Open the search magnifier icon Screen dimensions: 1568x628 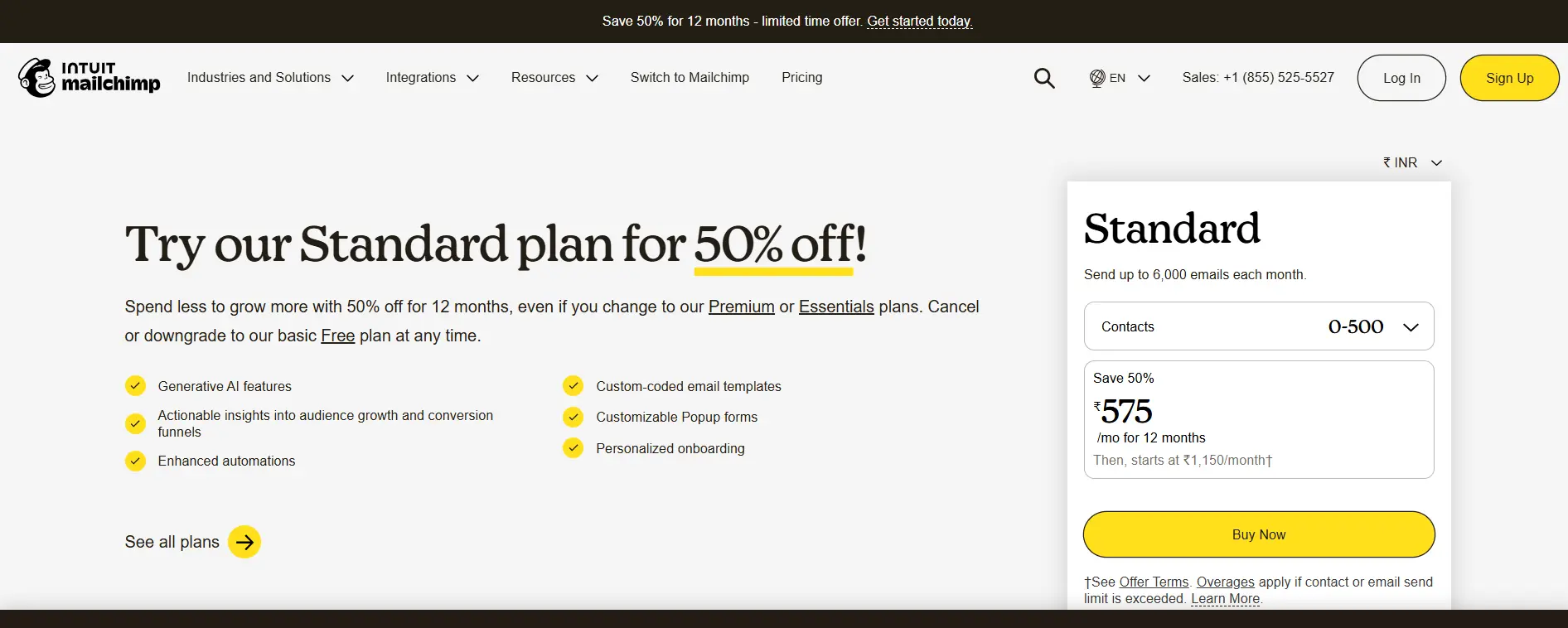tap(1044, 78)
